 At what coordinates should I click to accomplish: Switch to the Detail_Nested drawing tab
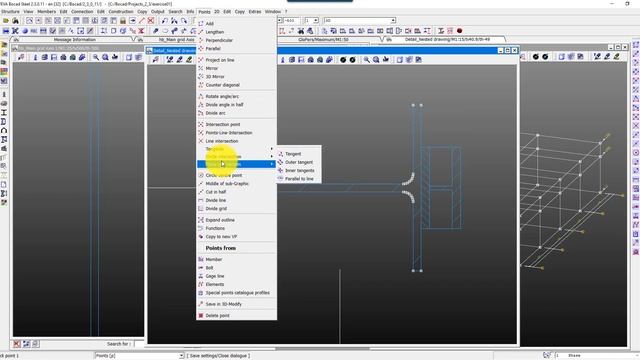(447, 40)
